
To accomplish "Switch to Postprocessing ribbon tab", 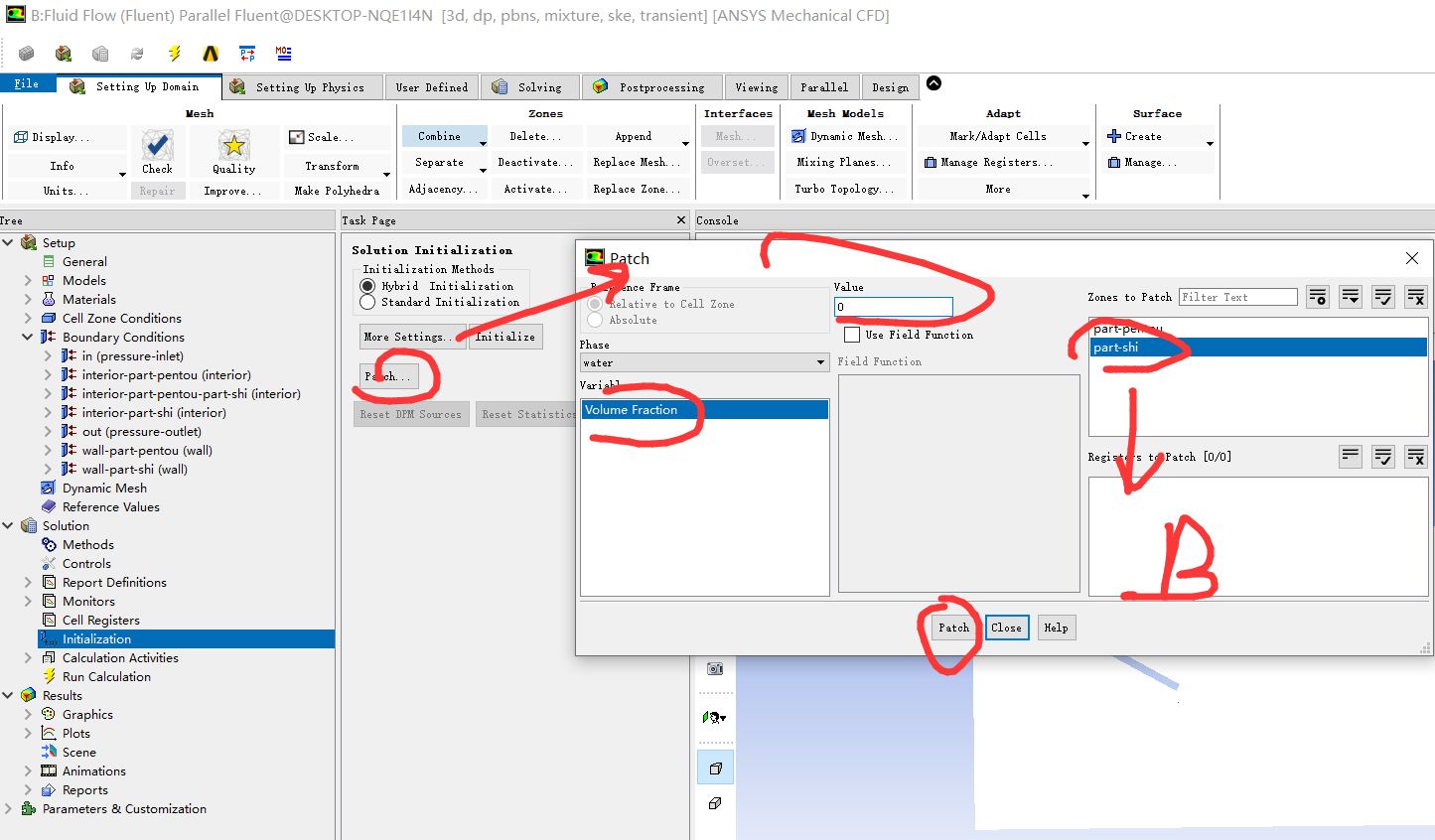I will 651,87.
